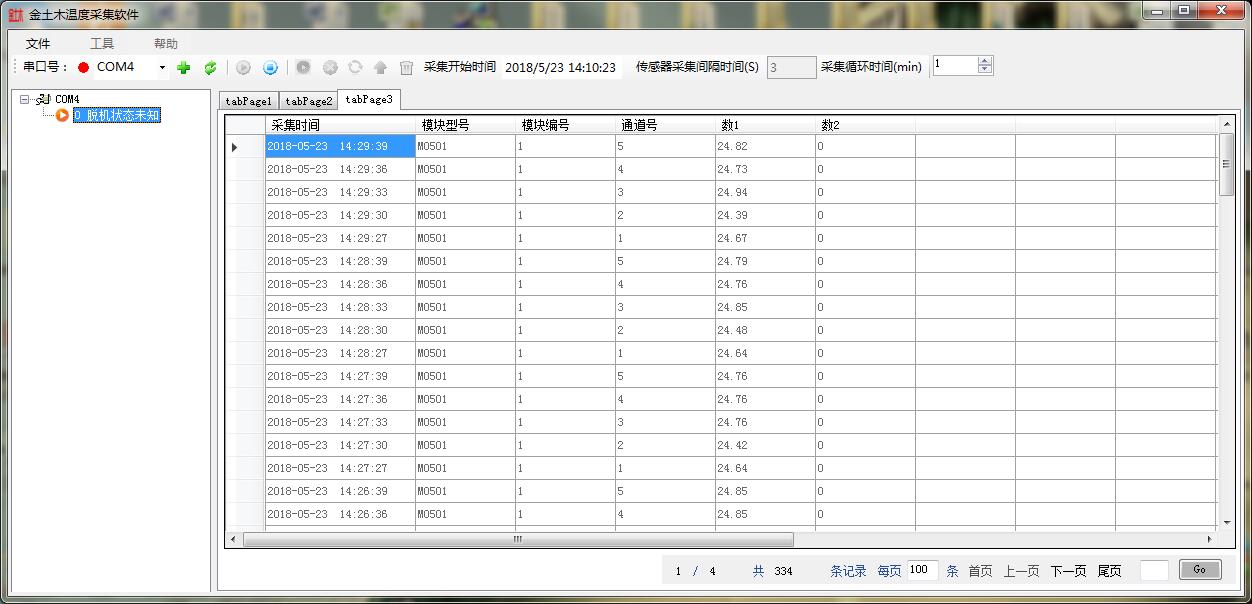Screen dimensions: 1252x604
Task: Click the green refresh ports icon
Action: coord(210,68)
